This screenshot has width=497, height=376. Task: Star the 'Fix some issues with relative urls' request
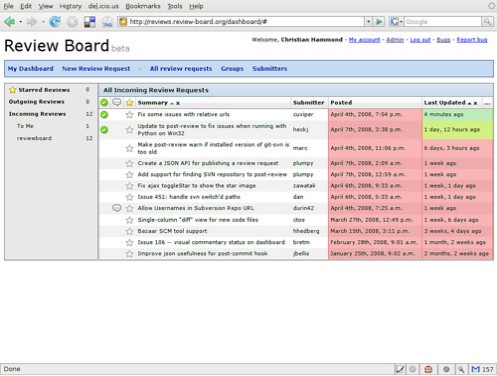129,115
